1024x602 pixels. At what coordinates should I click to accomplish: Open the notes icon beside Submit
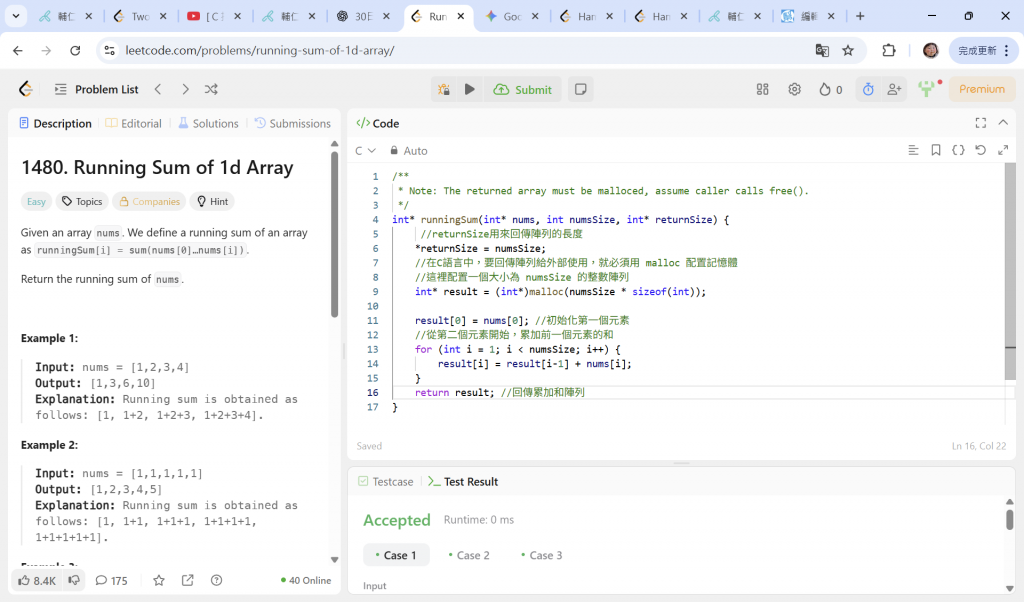(x=580, y=89)
